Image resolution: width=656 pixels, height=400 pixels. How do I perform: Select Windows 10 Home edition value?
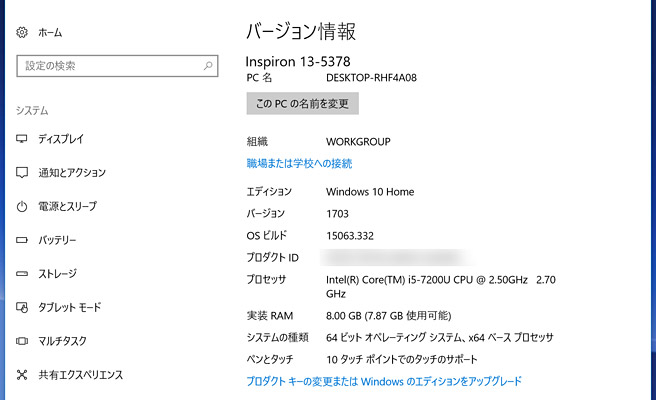click(370, 192)
